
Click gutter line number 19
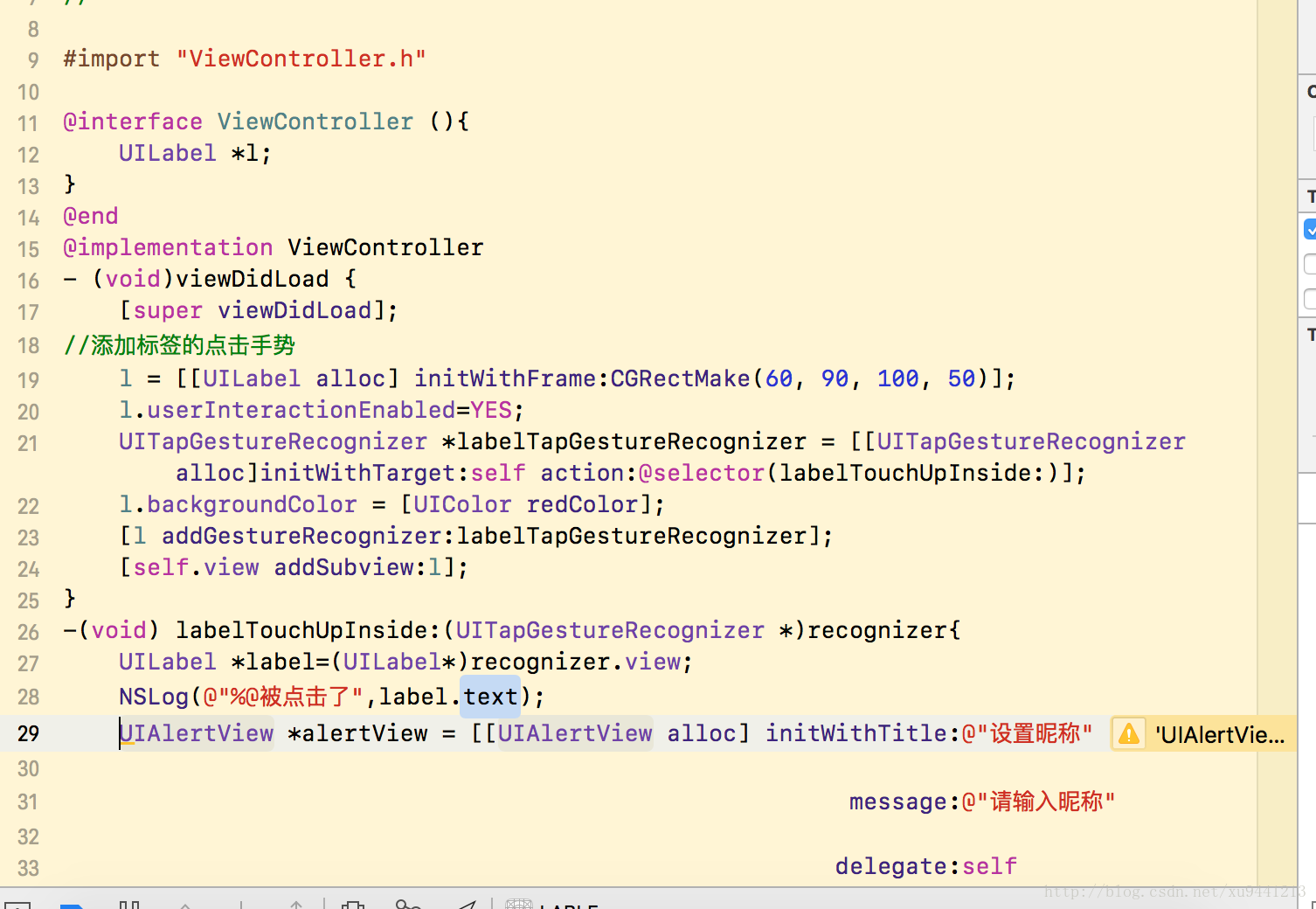28,380
